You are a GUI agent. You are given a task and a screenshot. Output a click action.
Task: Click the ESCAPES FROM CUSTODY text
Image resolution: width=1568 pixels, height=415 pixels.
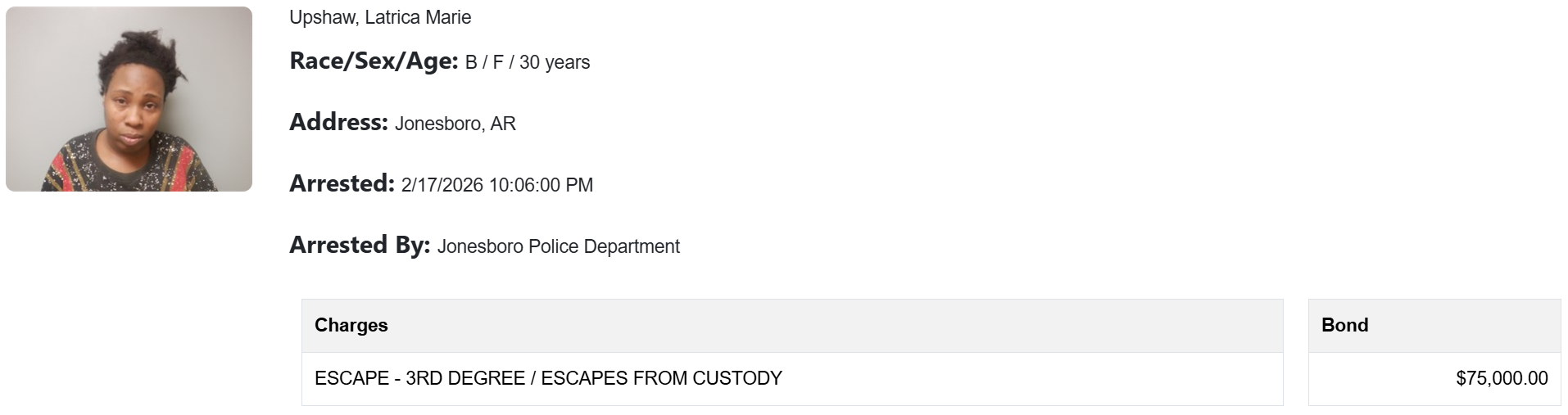(x=661, y=379)
